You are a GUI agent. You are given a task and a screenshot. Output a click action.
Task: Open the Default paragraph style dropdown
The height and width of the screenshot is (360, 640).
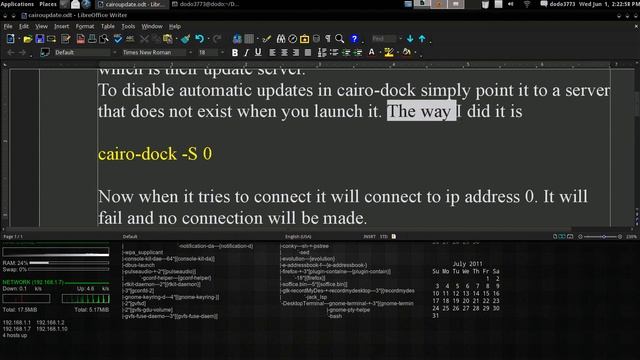tap(114, 52)
